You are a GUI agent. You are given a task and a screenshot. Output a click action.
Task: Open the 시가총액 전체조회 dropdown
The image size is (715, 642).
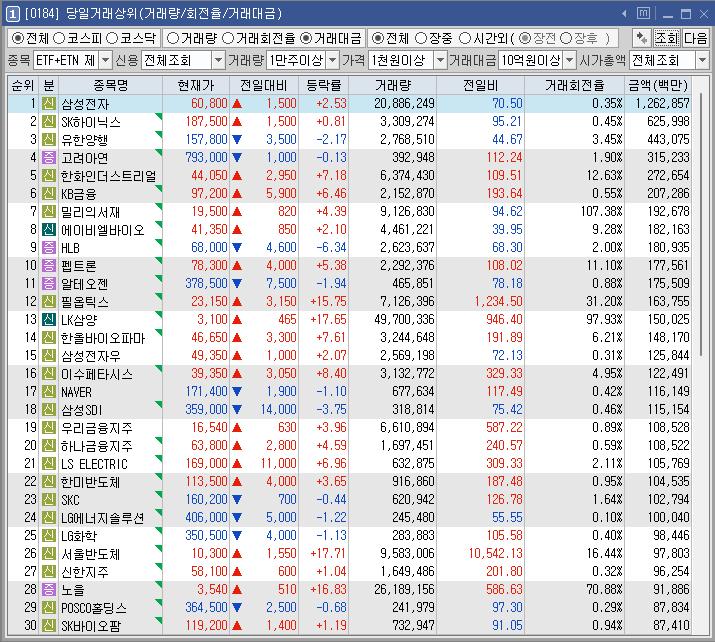click(702, 60)
